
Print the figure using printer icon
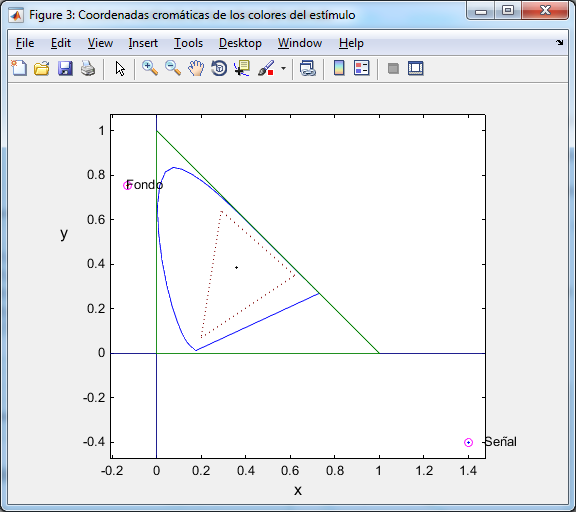point(88,68)
